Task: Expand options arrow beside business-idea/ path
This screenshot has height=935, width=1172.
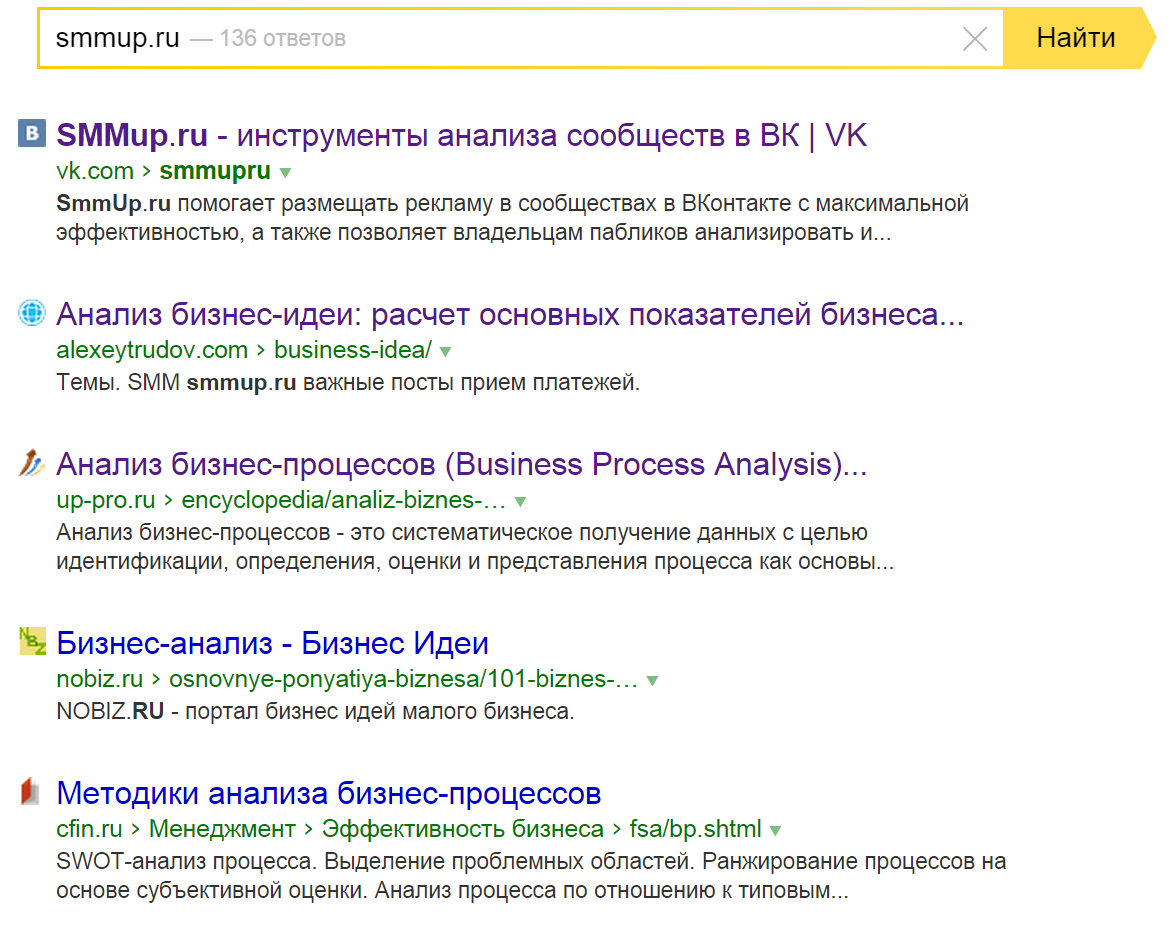Action: (x=444, y=351)
